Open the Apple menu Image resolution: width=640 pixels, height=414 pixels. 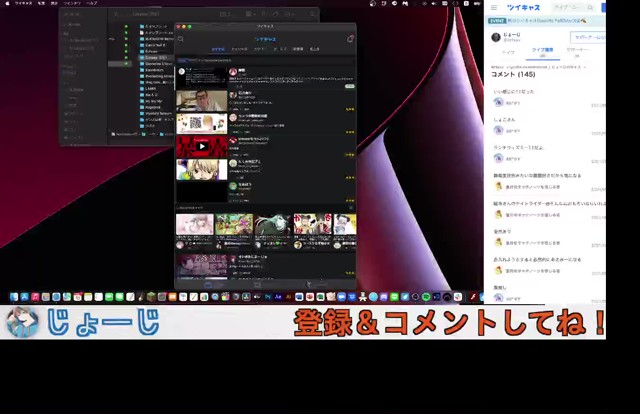pos(7,3)
